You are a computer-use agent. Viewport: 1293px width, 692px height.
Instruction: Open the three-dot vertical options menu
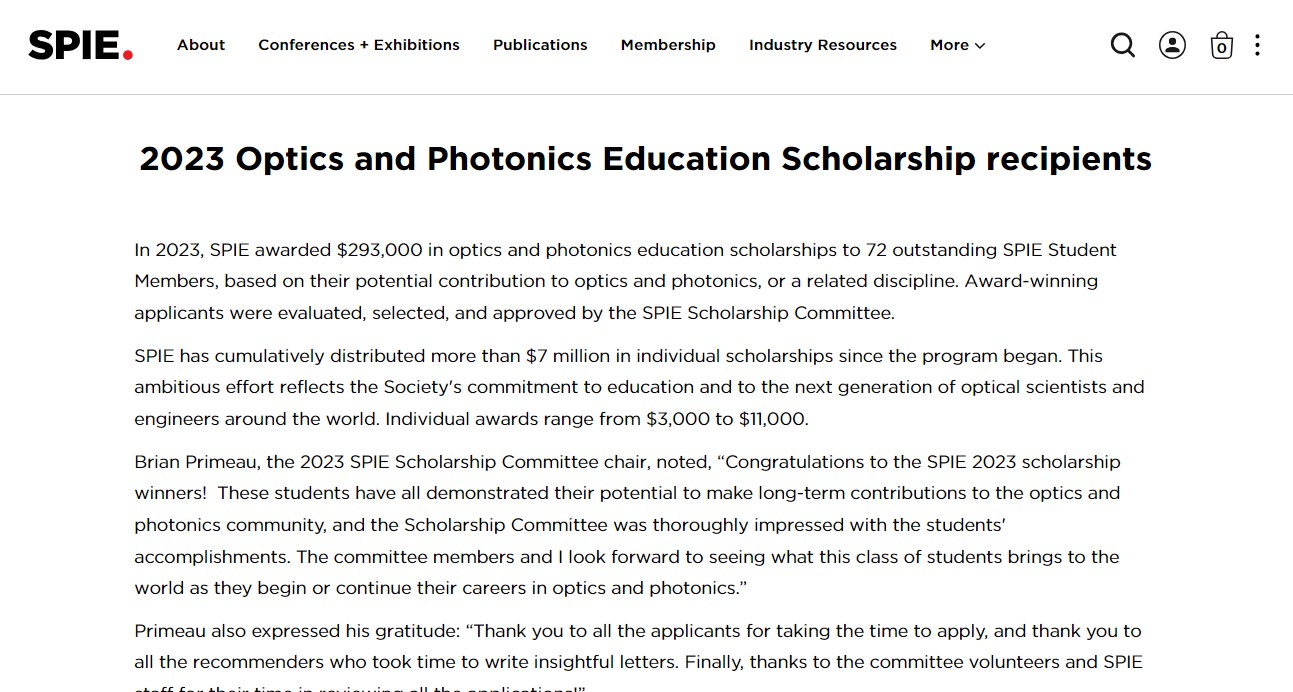tap(1257, 45)
